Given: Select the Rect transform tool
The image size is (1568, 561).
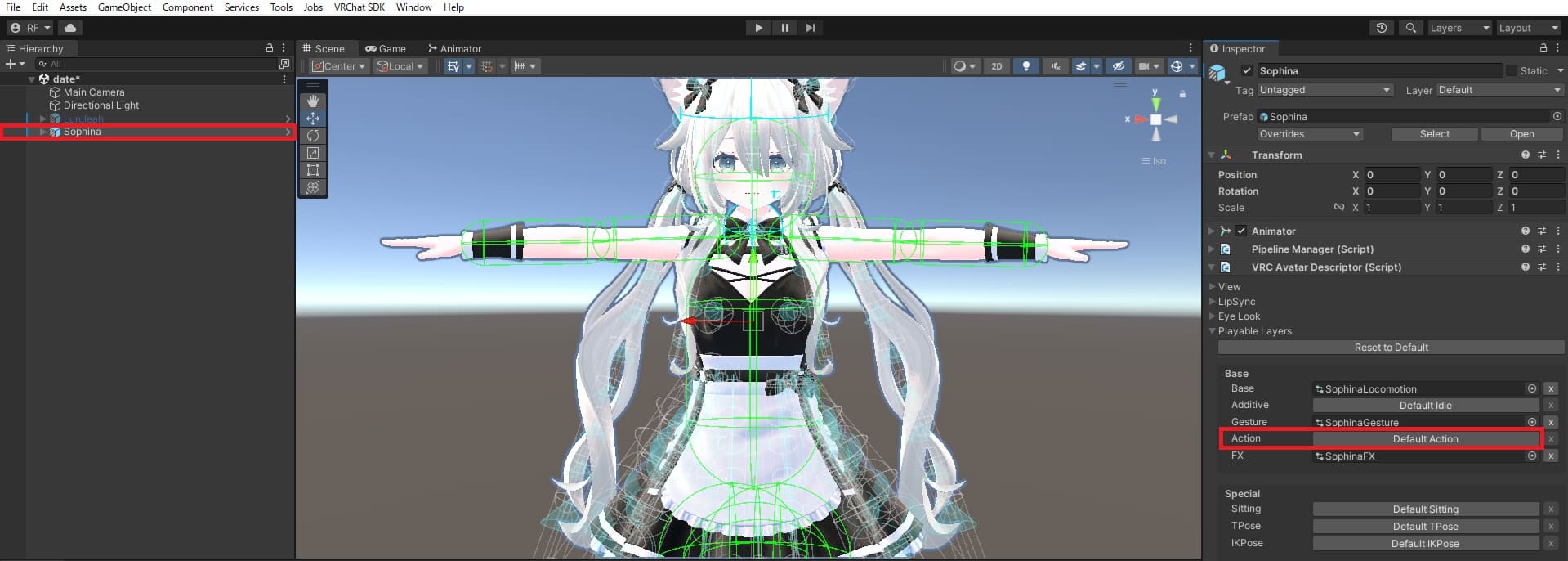Looking at the screenshot, I should point(313,170).
